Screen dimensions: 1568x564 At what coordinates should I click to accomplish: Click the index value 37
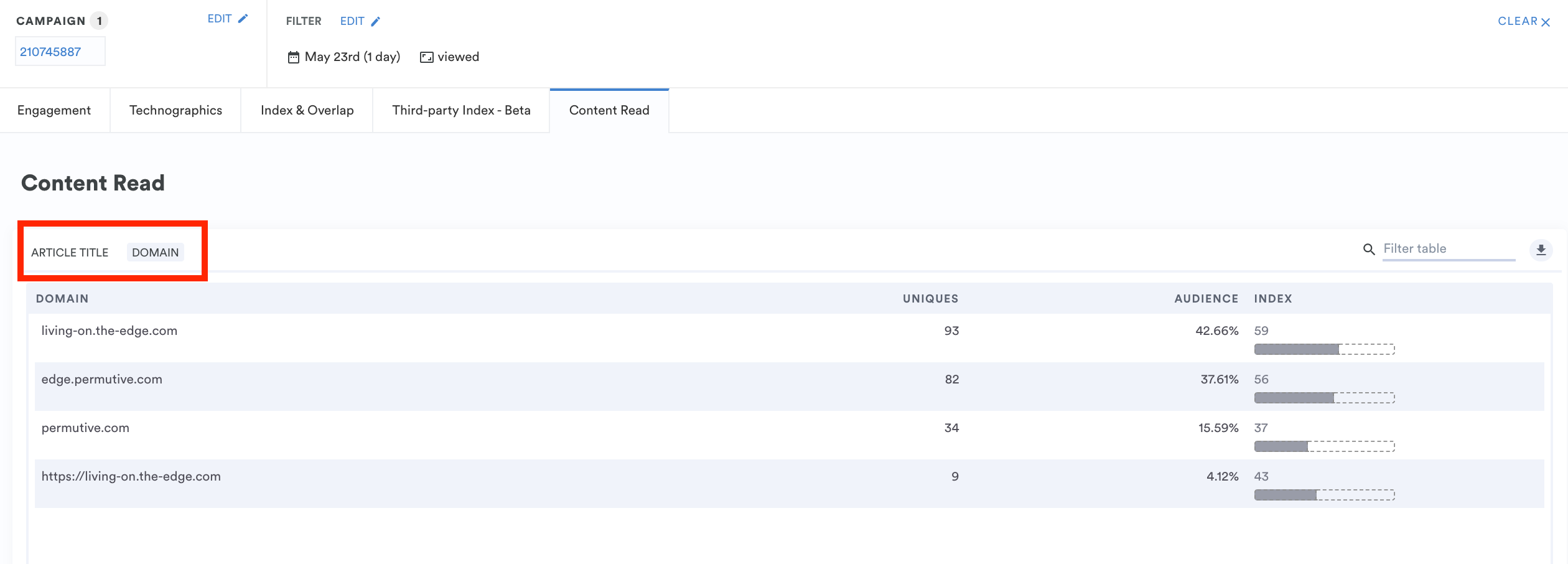[1261, 428]
